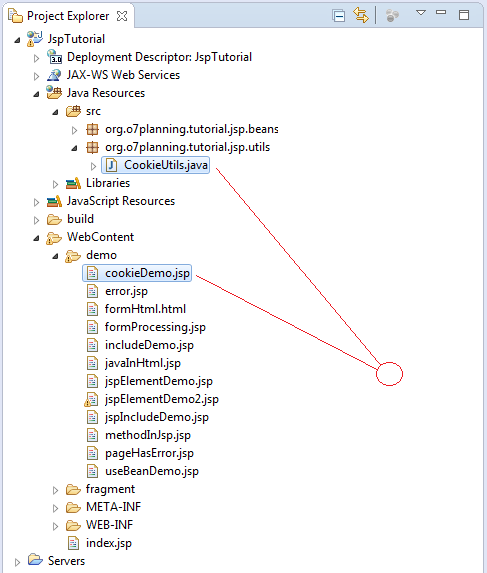
Task: Click the CookieUtils.java file icon
Action: click(x=111, y=165)
